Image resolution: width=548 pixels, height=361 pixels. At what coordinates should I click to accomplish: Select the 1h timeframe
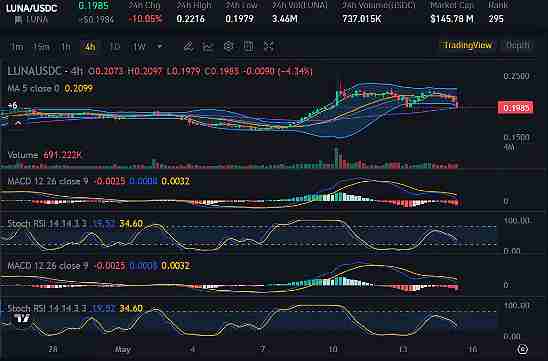[65, 47]
